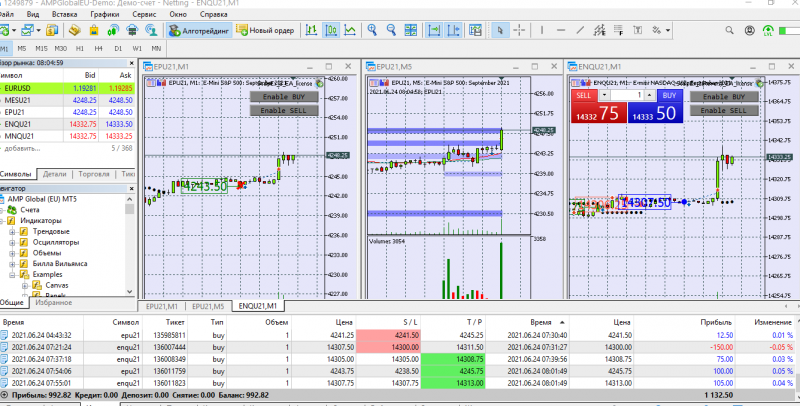Viewport: 800px width, 406px height.
Task: Expand the Объемы indicators folder
Action: click(12, 253)
